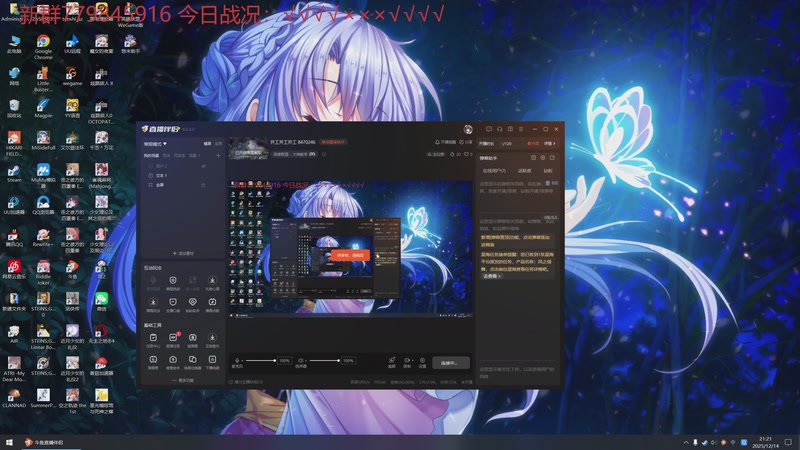Switch to the 竖屏 layout tab
The image size is (800, 450).
coord(218,144)
